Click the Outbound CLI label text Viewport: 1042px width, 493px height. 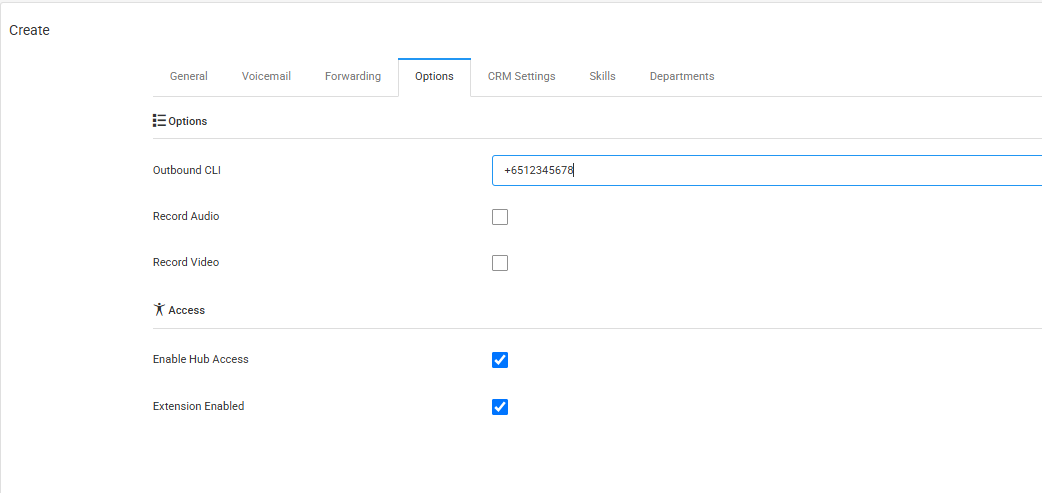tap(187, 171)
